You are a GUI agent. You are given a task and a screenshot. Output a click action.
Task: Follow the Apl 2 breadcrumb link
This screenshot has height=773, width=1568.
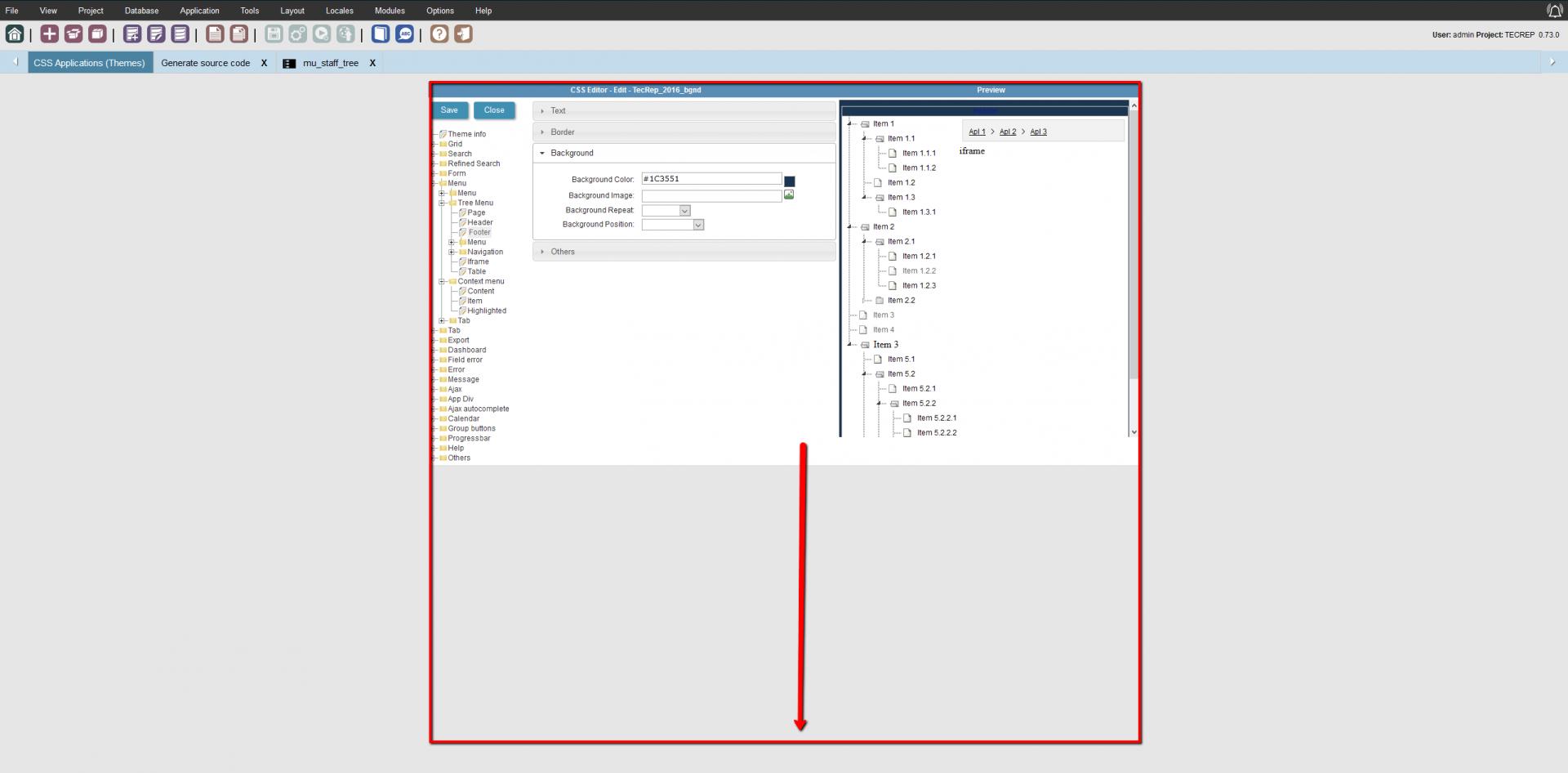coord(1008,132)
